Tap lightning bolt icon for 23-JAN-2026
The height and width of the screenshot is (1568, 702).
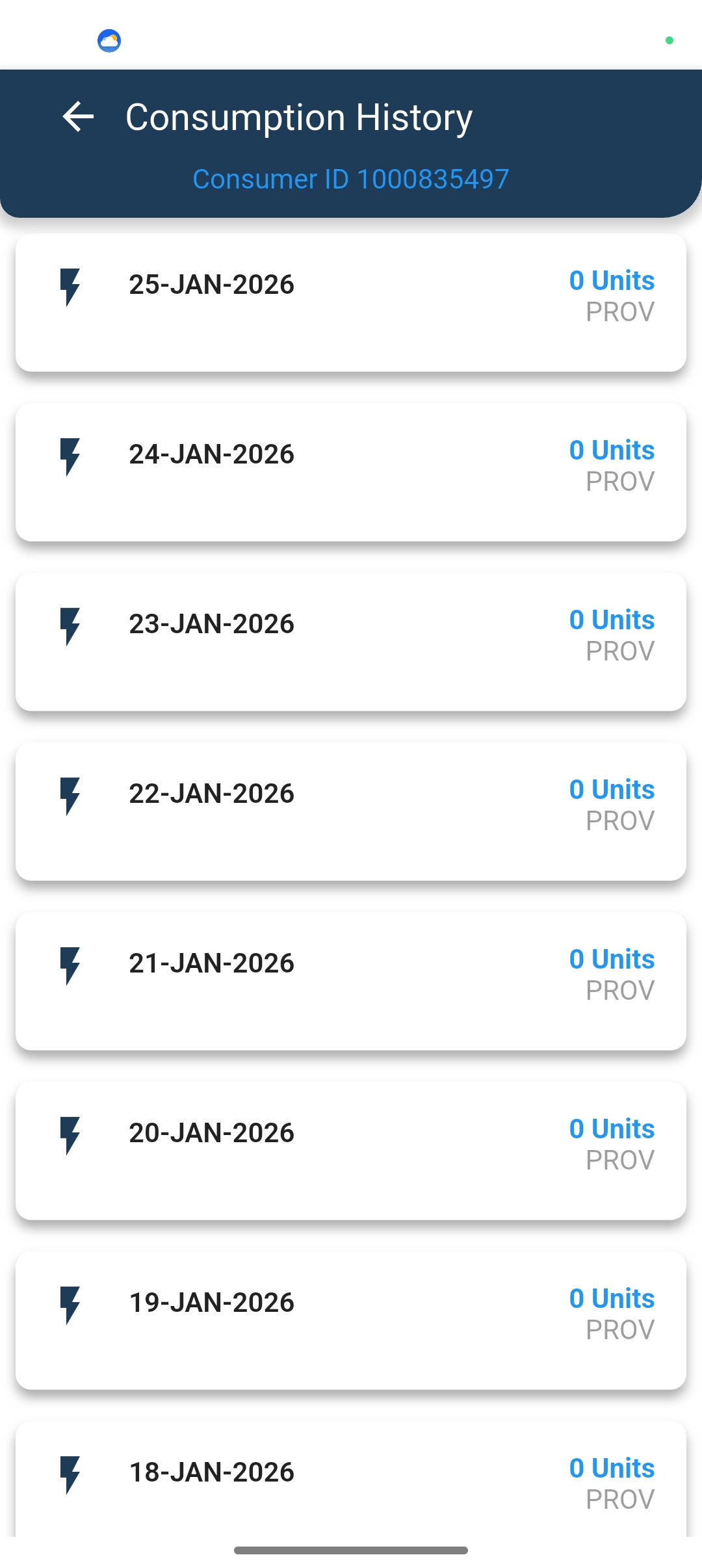click(70, 626)
